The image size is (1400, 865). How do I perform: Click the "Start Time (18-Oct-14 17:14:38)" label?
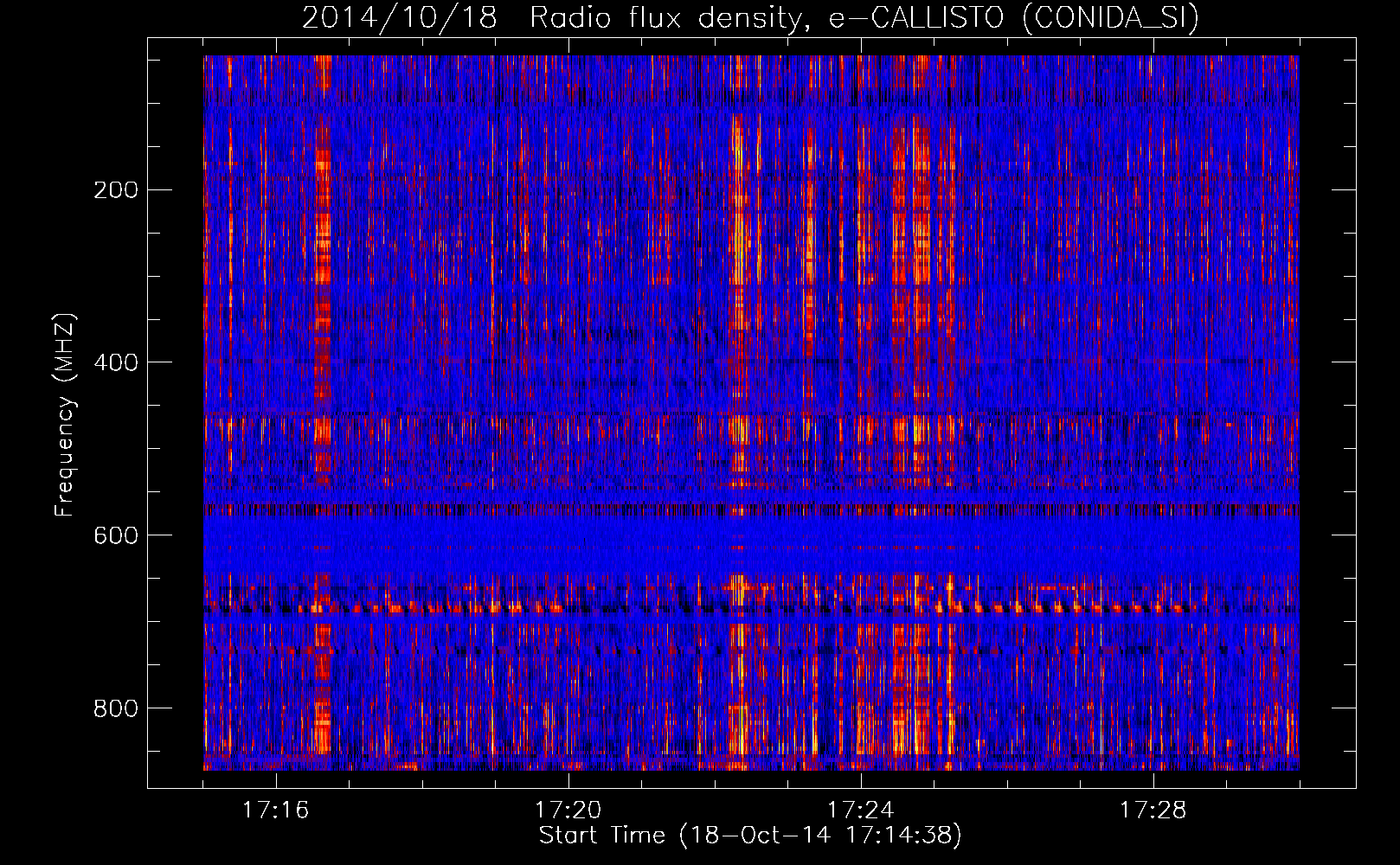(750, 836)
